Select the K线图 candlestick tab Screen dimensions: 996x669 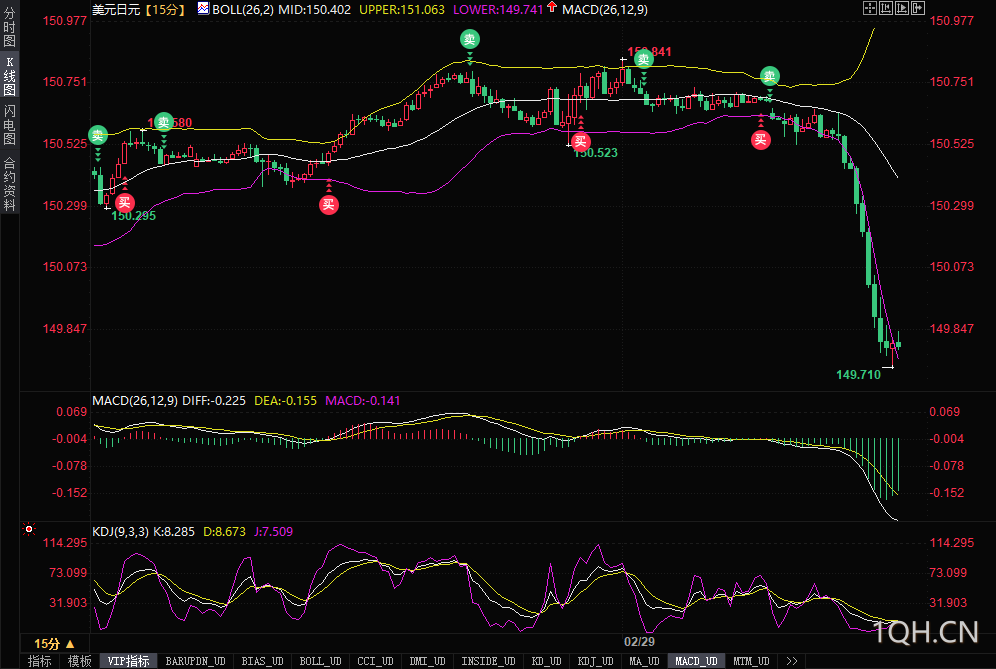point(10,76)
